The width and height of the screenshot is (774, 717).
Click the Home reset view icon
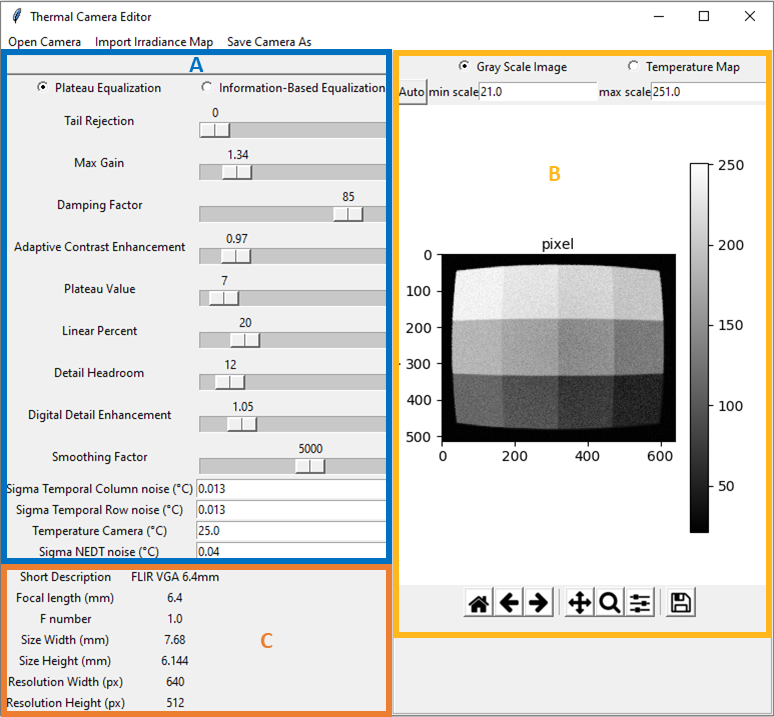[x=480, y=603]
